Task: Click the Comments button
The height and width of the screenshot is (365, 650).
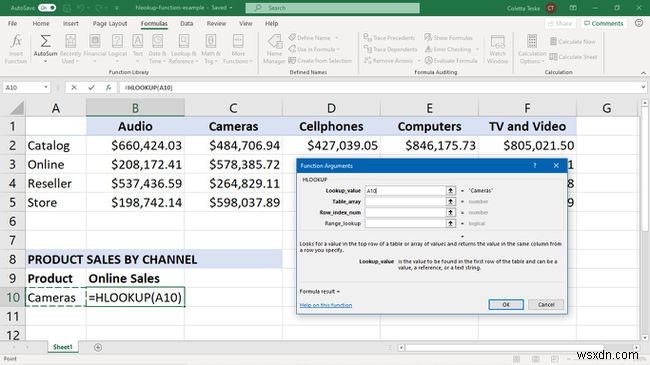Action: 604,23
